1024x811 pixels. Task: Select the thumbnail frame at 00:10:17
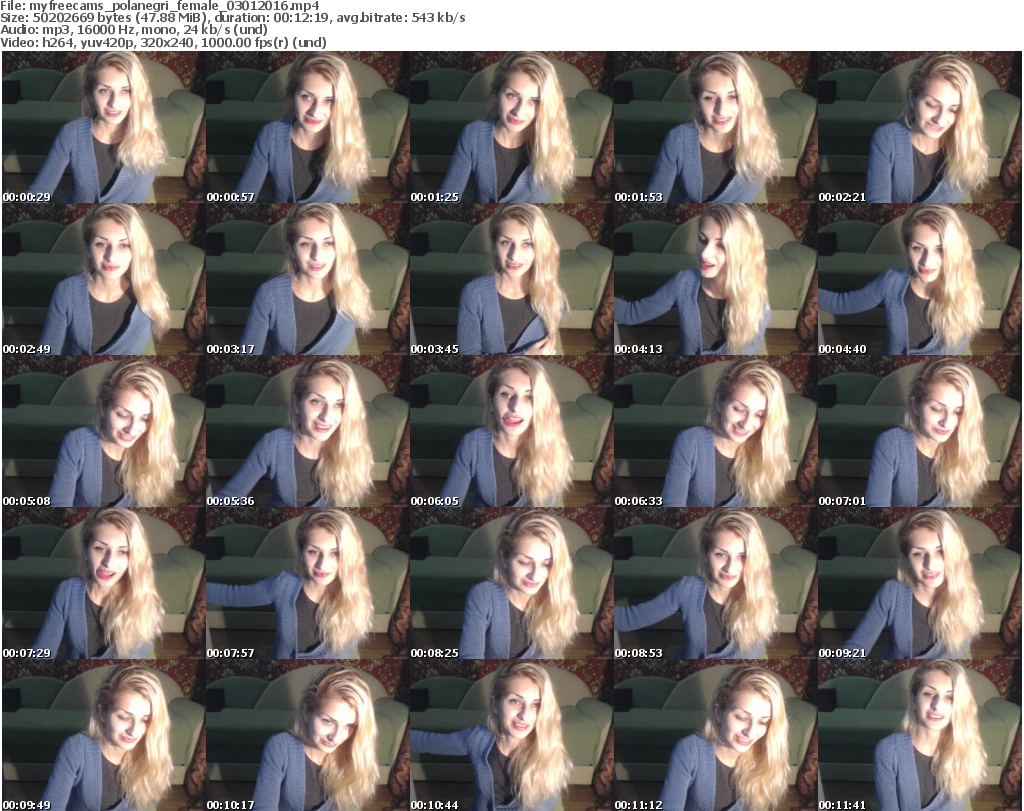(x=307, y=735)
